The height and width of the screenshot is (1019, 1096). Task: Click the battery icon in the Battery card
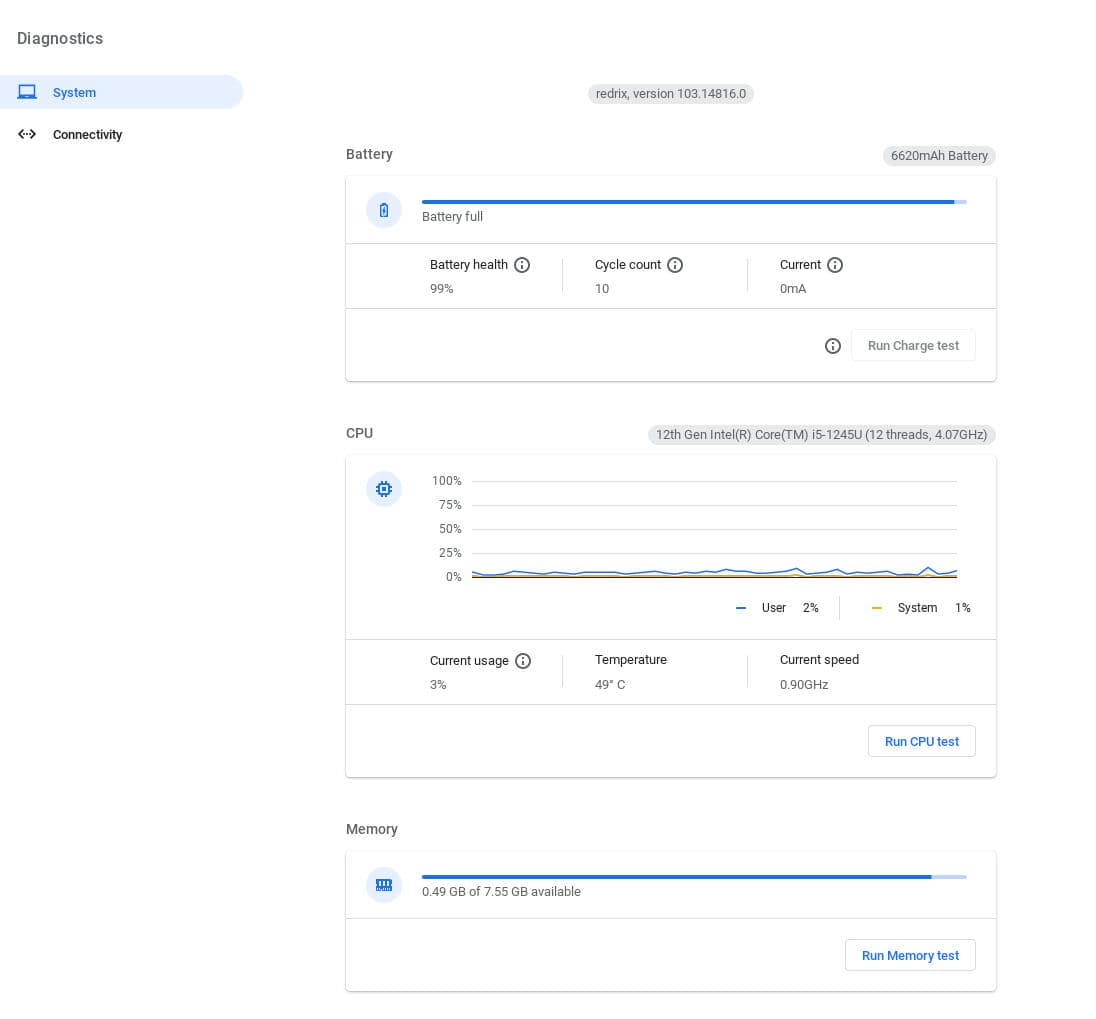(384, 210)
